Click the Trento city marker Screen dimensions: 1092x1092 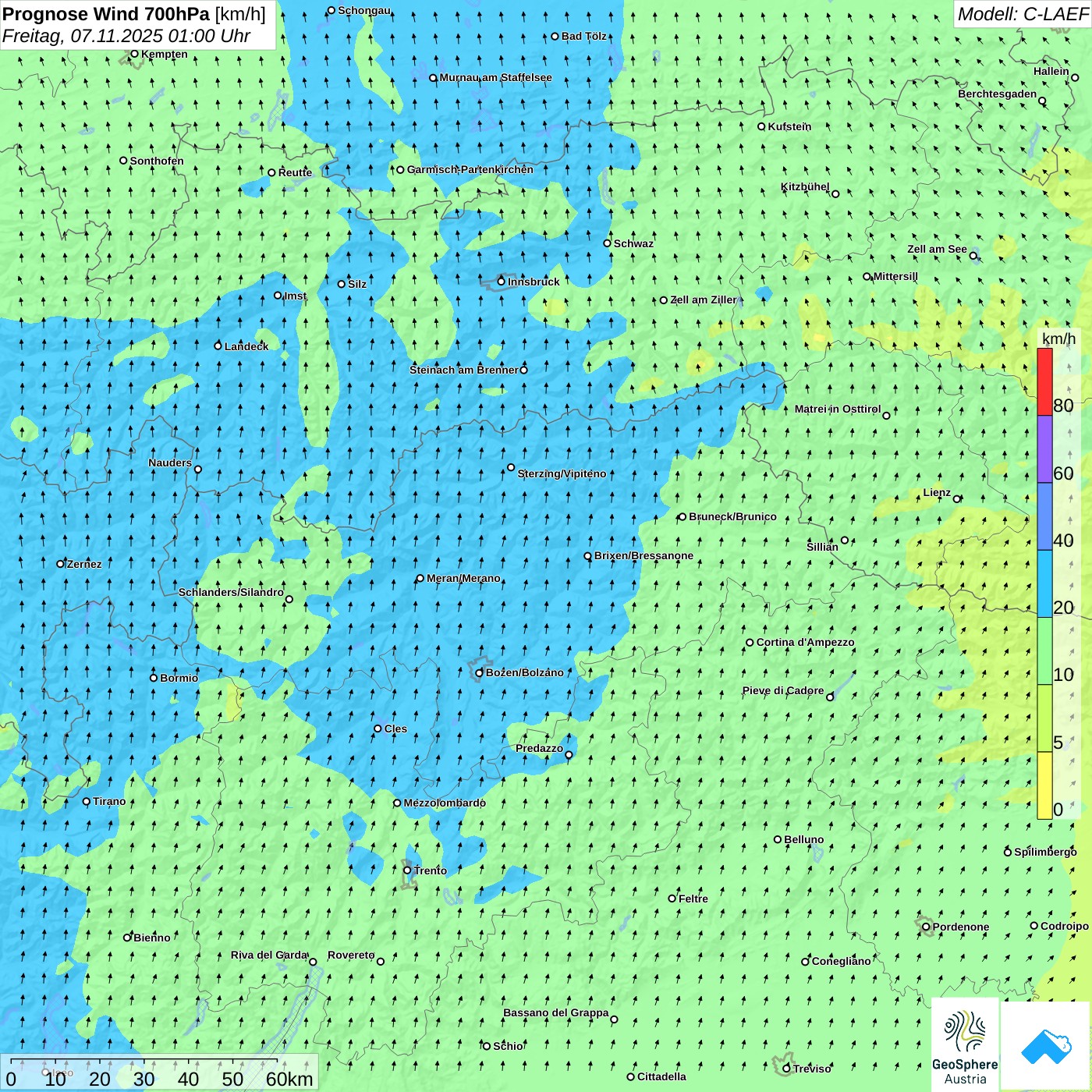click(x=407, y=870)
